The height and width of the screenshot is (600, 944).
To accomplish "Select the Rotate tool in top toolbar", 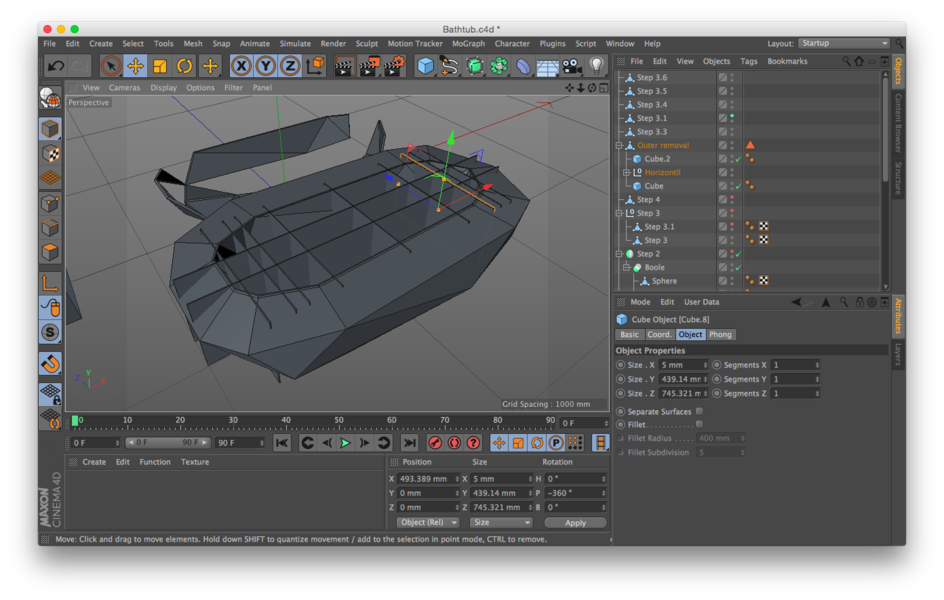I will [184, 66].
